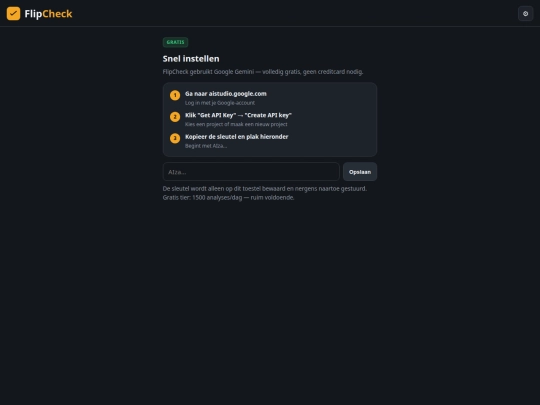Click the GRATIS badge
The width and height of the screenshot is (540, 405).
175,42
